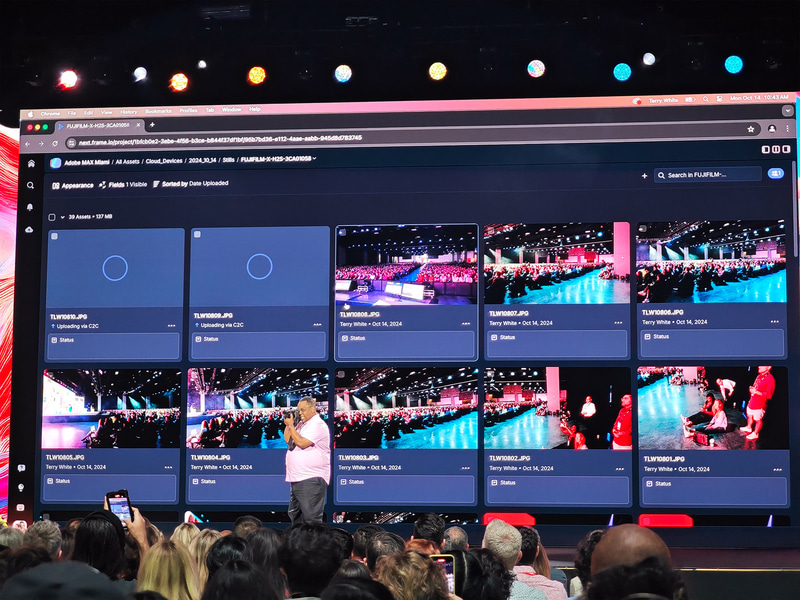
Task: Go to the Stills folder in the breadcrumb
Action: (229, 160)
